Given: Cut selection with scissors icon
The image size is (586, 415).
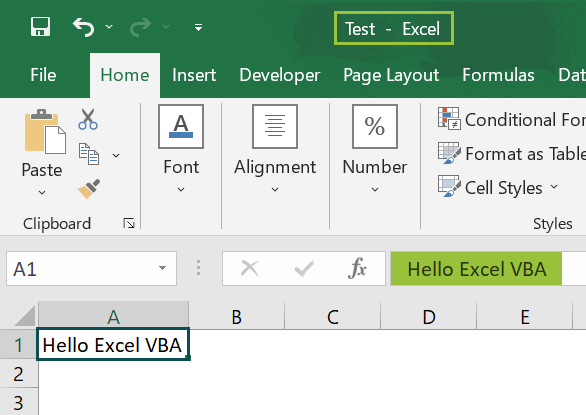Looking at the screenshot, I should coord(88,119).
